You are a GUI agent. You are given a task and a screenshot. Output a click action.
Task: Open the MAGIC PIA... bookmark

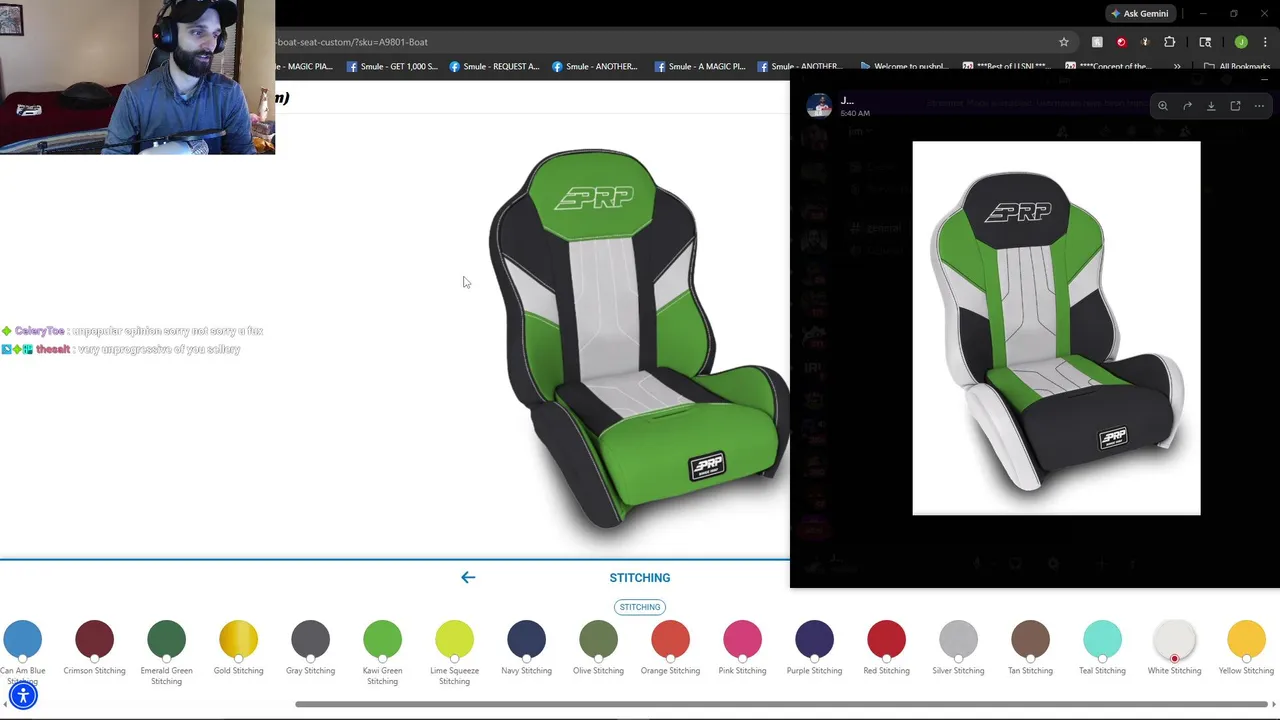304,67
